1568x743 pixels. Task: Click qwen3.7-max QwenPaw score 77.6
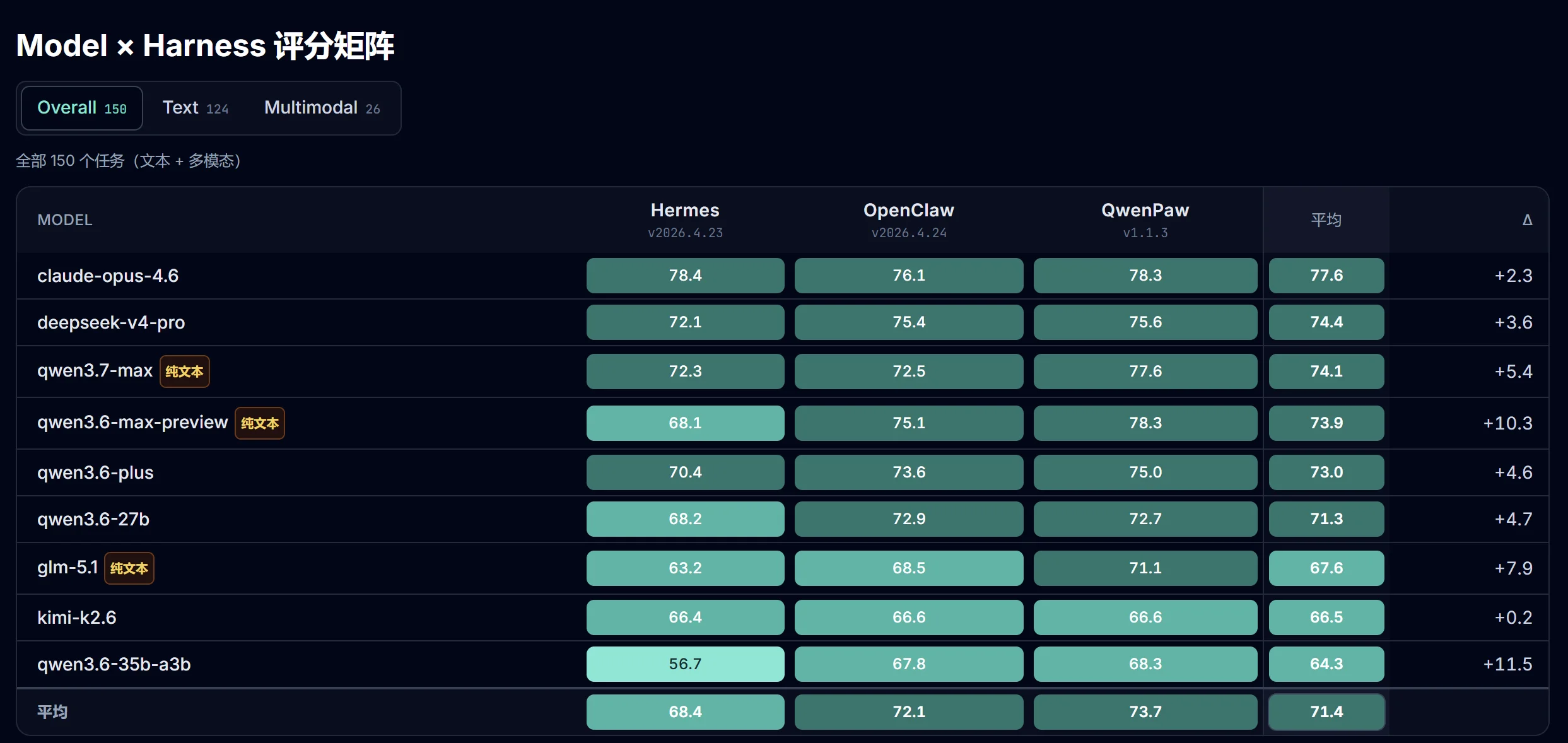1145,371
